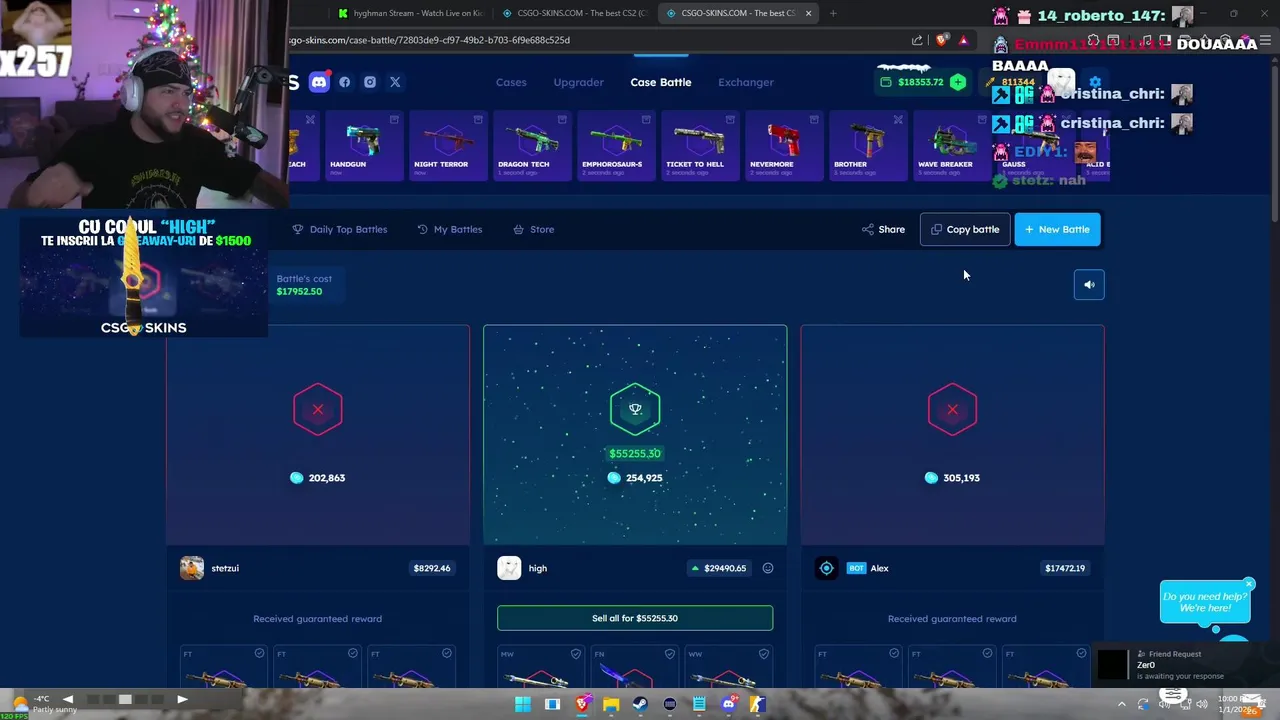The width and height of the screenshot is (1280, 720).
Task: Click the Handgun live drop card
Action: coord(362,146)
